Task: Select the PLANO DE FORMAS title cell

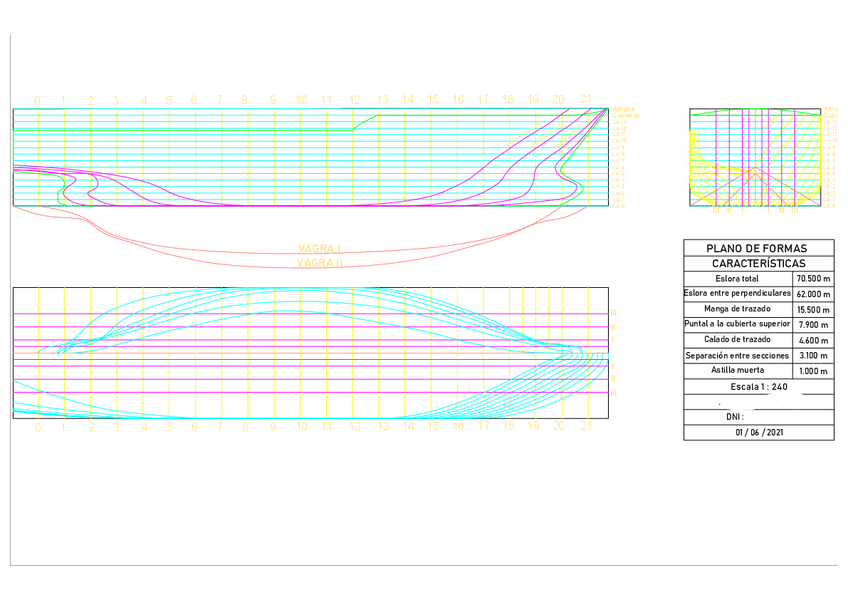Action: tap(758, 248)
